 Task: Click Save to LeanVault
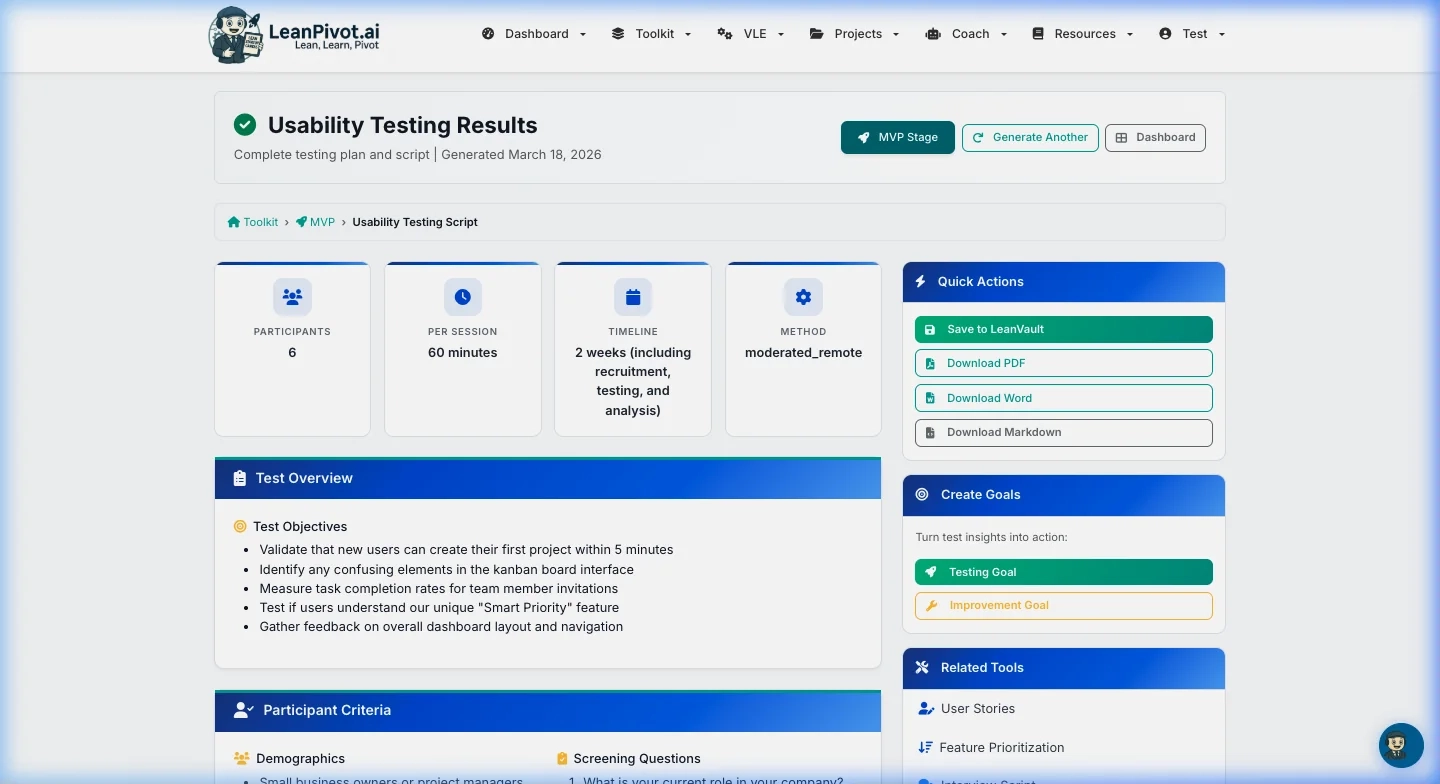(1063, 329)
